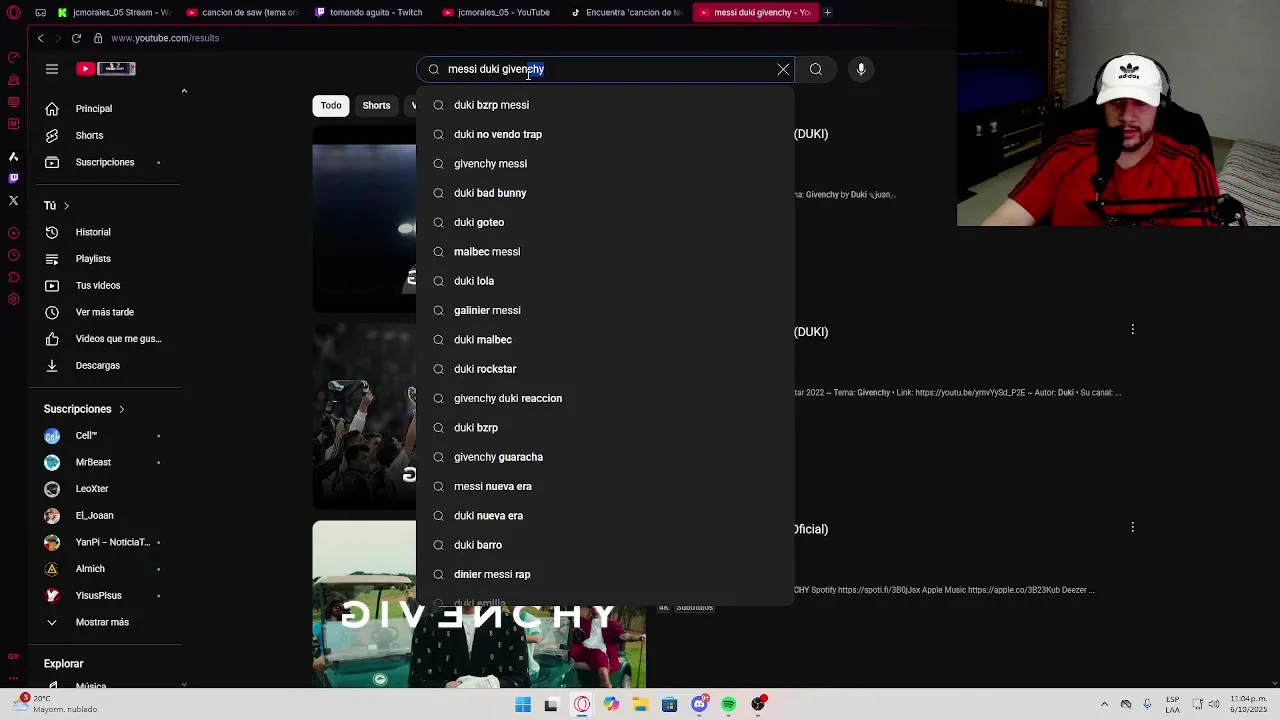Choose suggestion duki goteo
Image resolution: width=1280 pixels, height=720 pixels.
606,222
